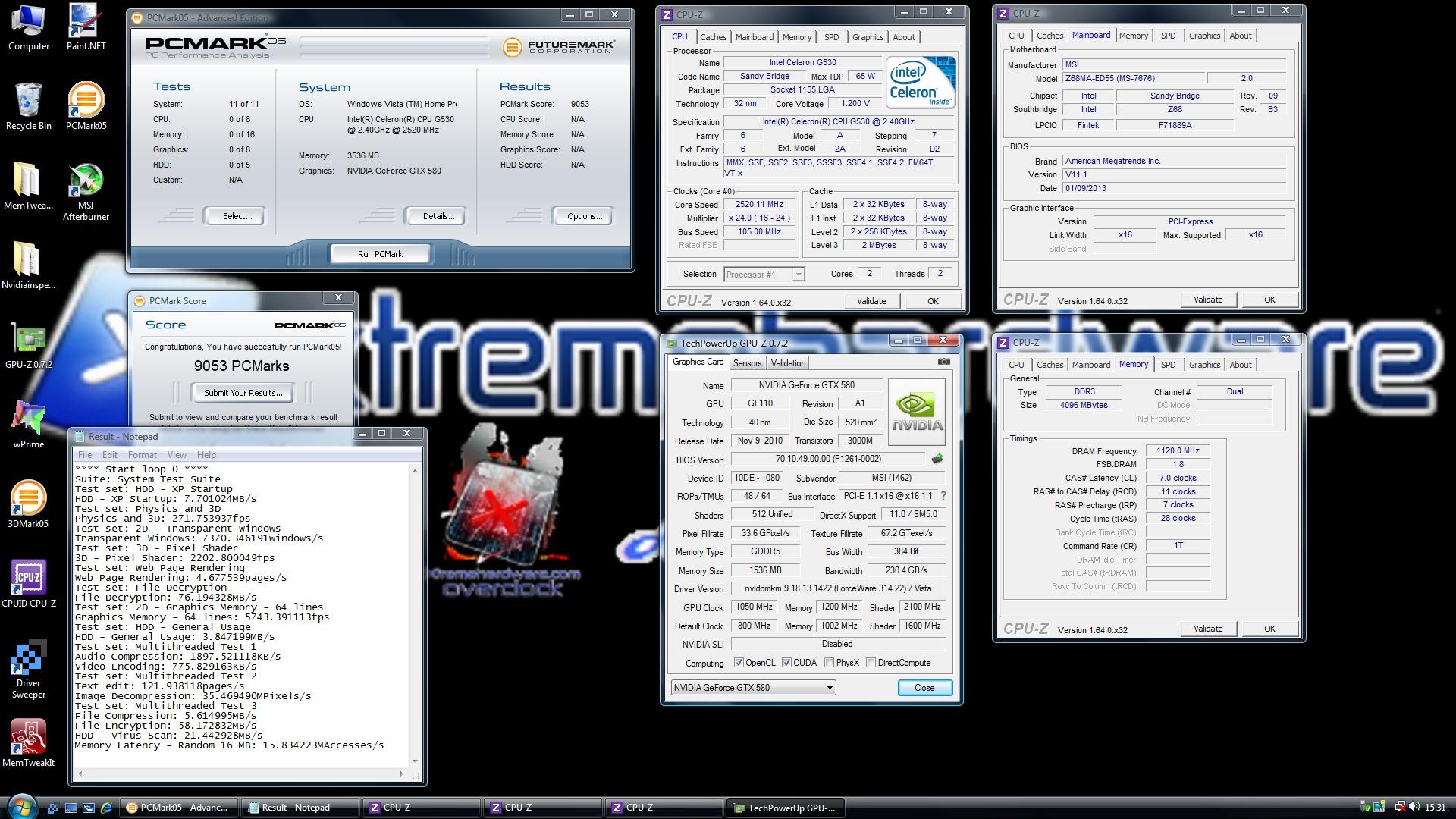
Task: Click the Bus Interface question mark help
Action: coord(943,496)
